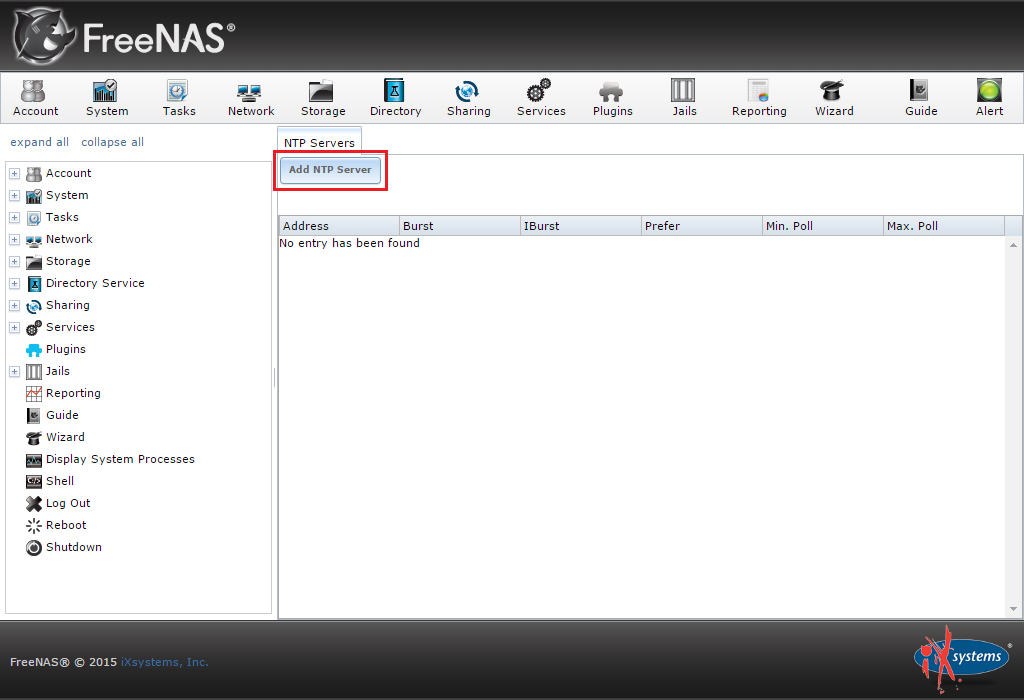The width and height of the screenshot is (1024, 700).
Task: Select the Reboot label in tree
Action: [x=66, y=526]
